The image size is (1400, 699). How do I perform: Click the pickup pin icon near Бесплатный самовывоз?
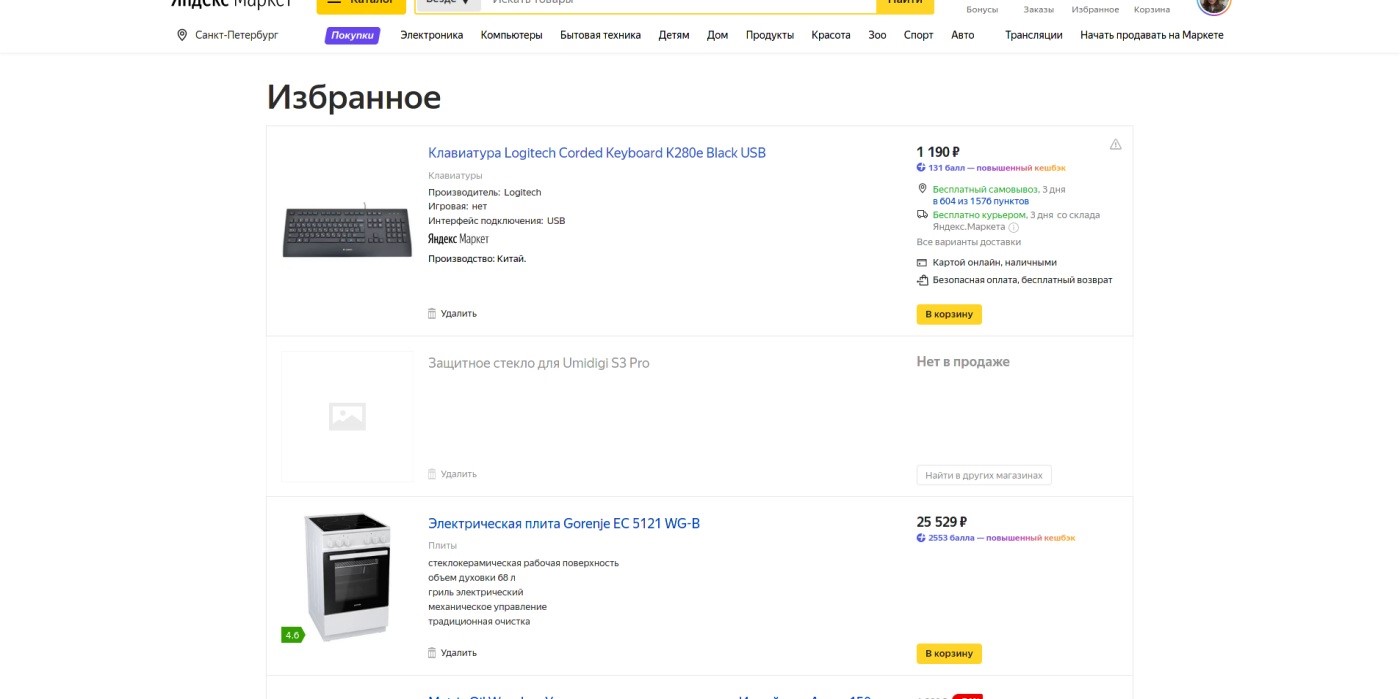click(922, 189)
